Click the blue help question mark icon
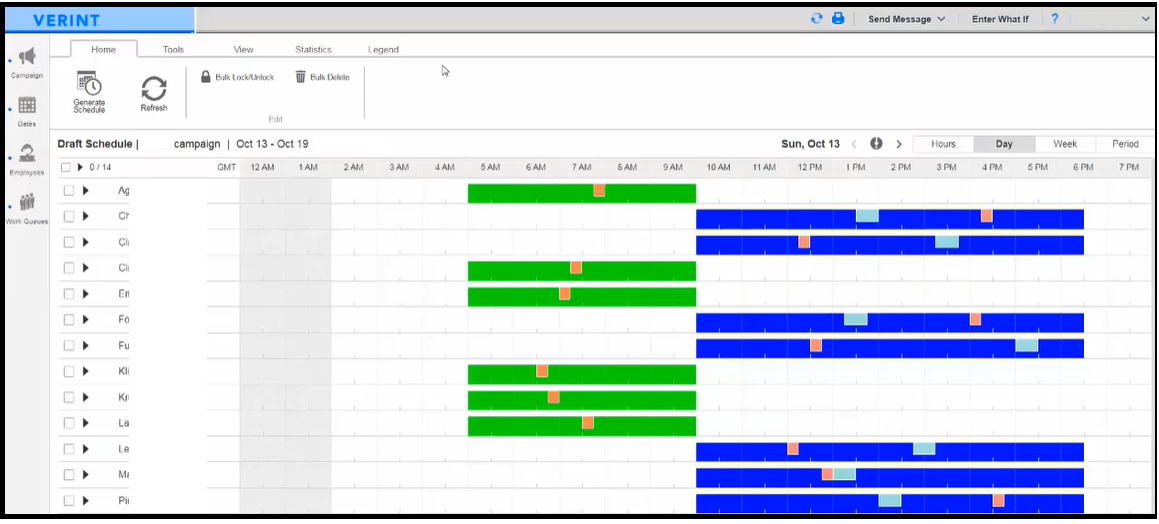 click(x=1055, y=18)
